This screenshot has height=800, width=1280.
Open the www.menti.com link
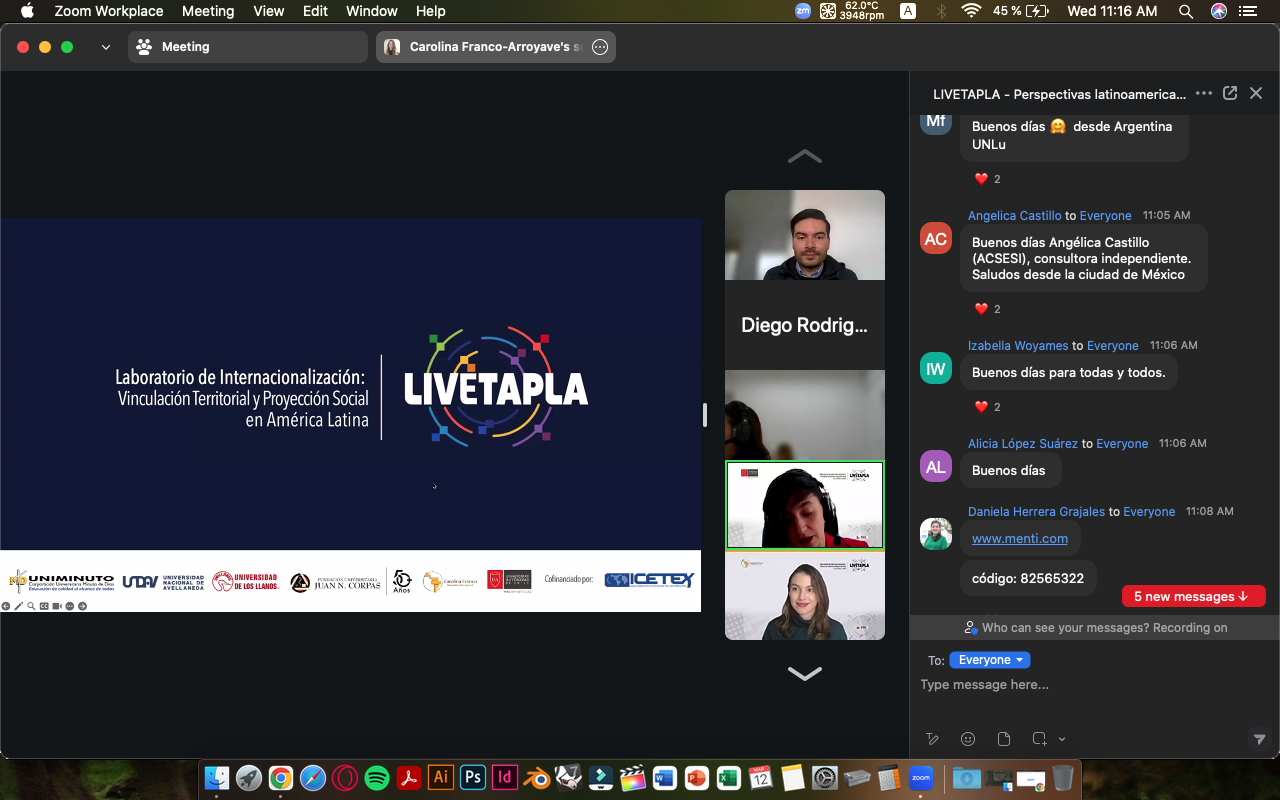pos(1020,538)
